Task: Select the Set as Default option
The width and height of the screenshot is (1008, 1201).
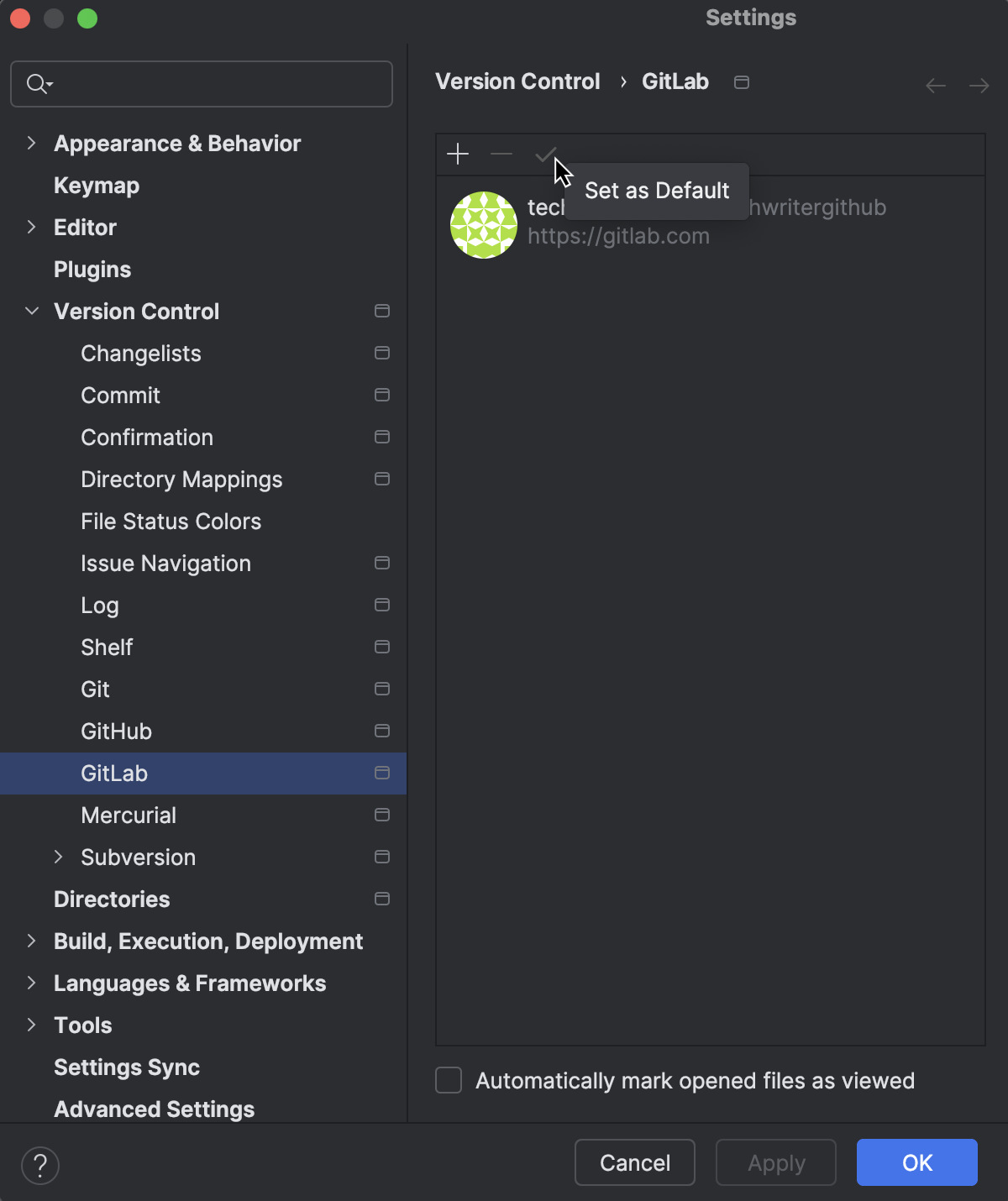Action: point(656,191)
